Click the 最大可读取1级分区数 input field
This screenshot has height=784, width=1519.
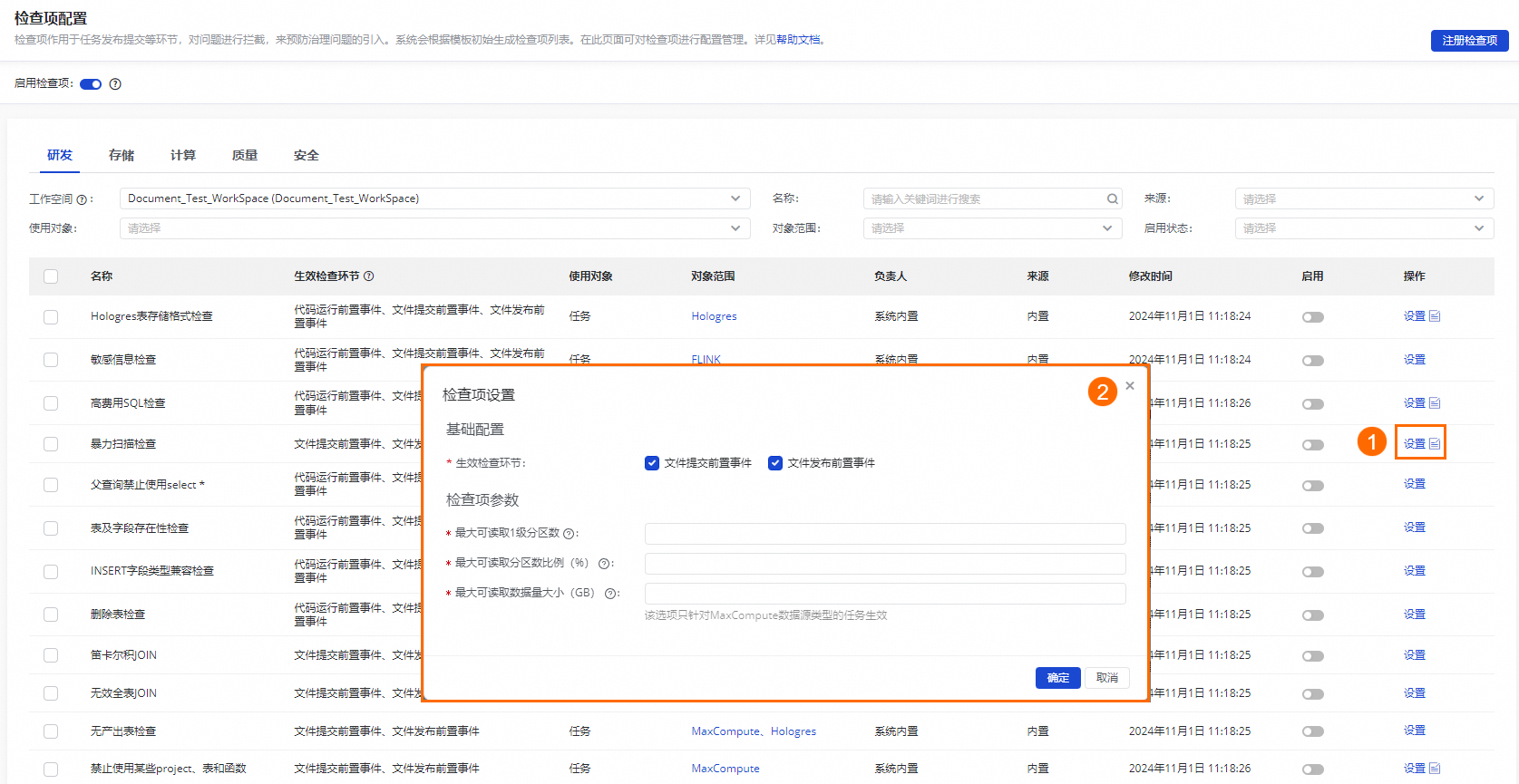click(x=885, y=534)
